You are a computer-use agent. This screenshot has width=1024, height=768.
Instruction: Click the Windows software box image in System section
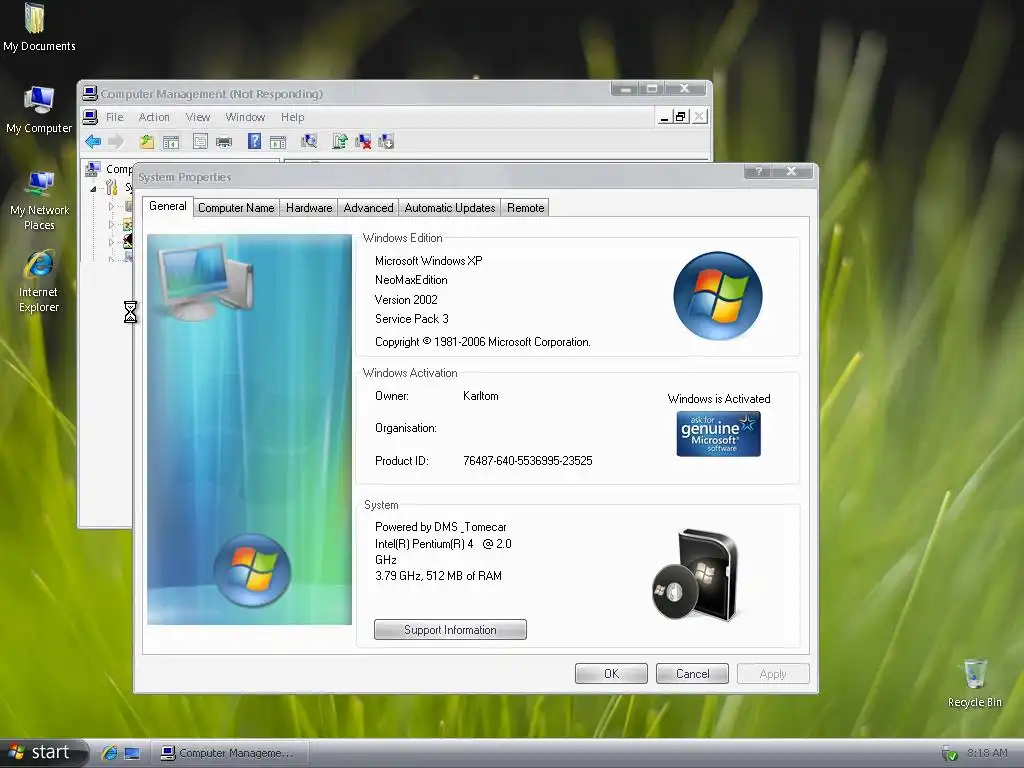696,574
